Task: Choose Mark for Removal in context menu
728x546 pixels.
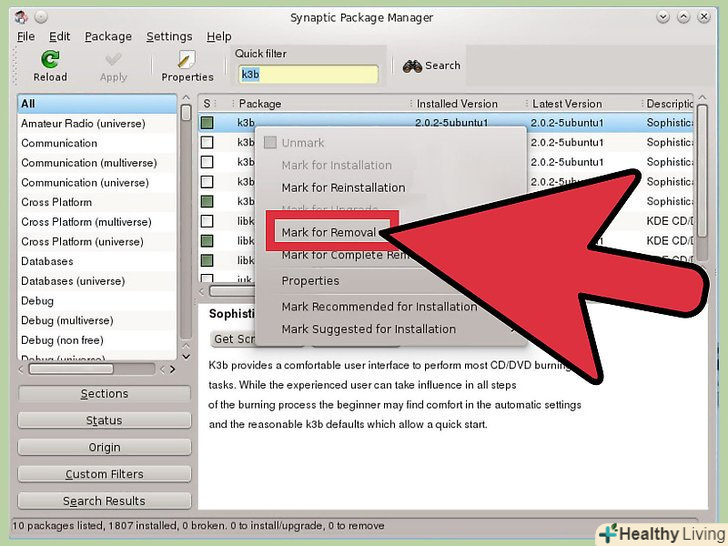Action: coord(329,232)
